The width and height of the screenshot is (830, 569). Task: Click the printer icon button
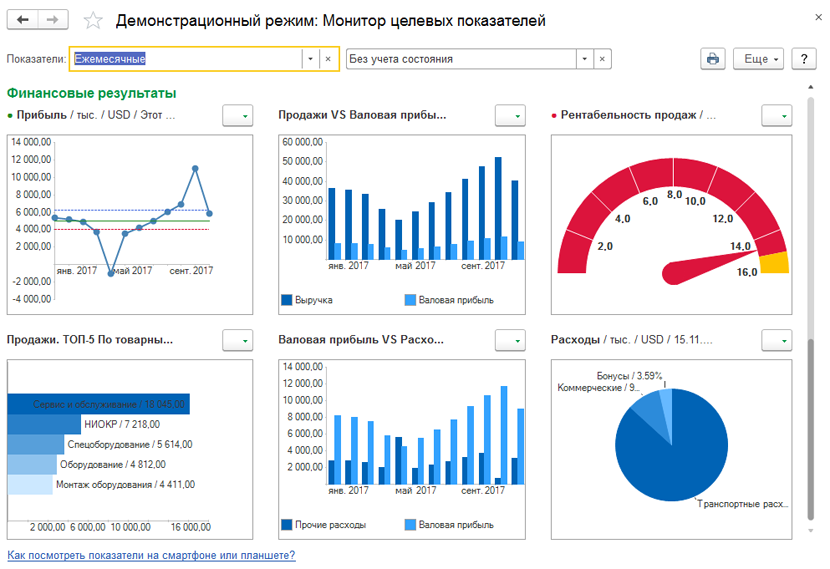pyautogui.click(x=712, y=59)
